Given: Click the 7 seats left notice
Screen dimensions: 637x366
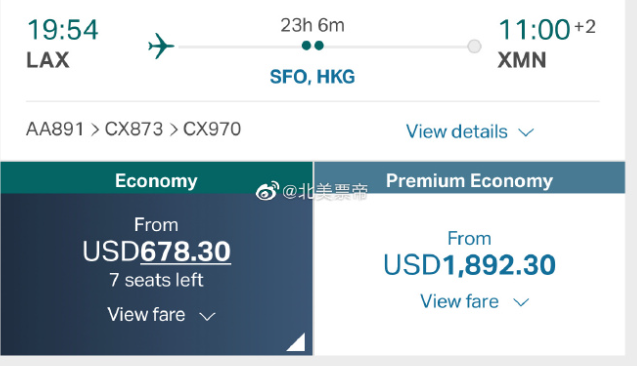Looking at the screenshot, I should point(156,280).
